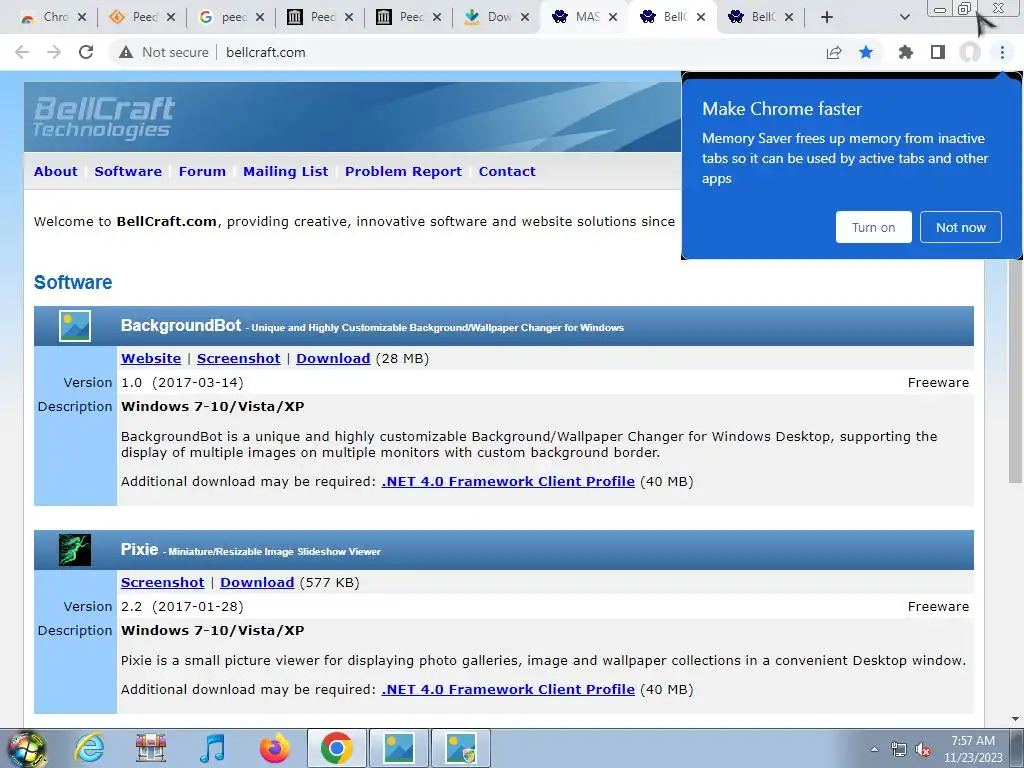The height and width of the screenshot is (768, 1024).
Task: Download Pixie 577 KB
Action: click(x=257, y=583)
